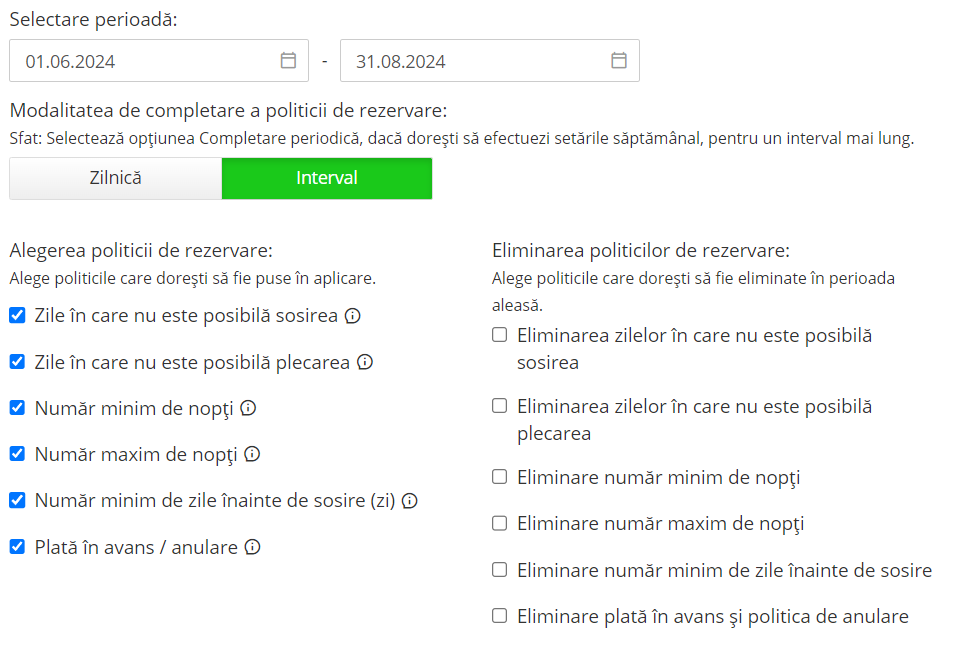Check 'Eliminare număr maxim de nopţi'
This screenshot has height=652, width=958.
click(x=500, y=523)
